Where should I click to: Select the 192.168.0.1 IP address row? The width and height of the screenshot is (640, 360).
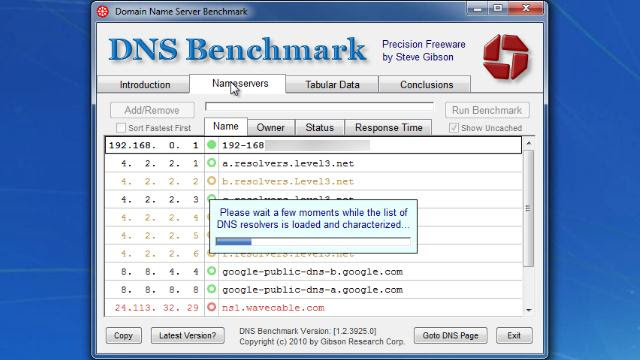313,145
